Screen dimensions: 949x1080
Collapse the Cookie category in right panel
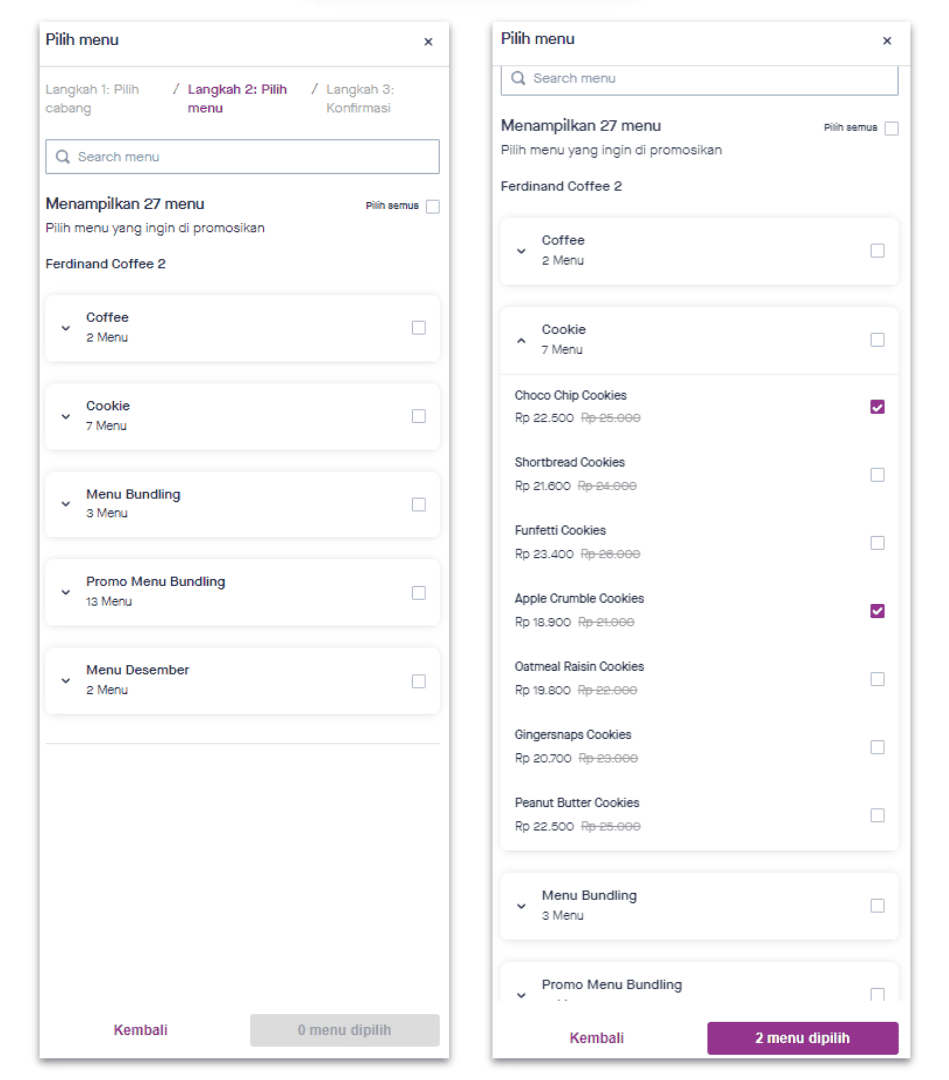coord(521,340)
